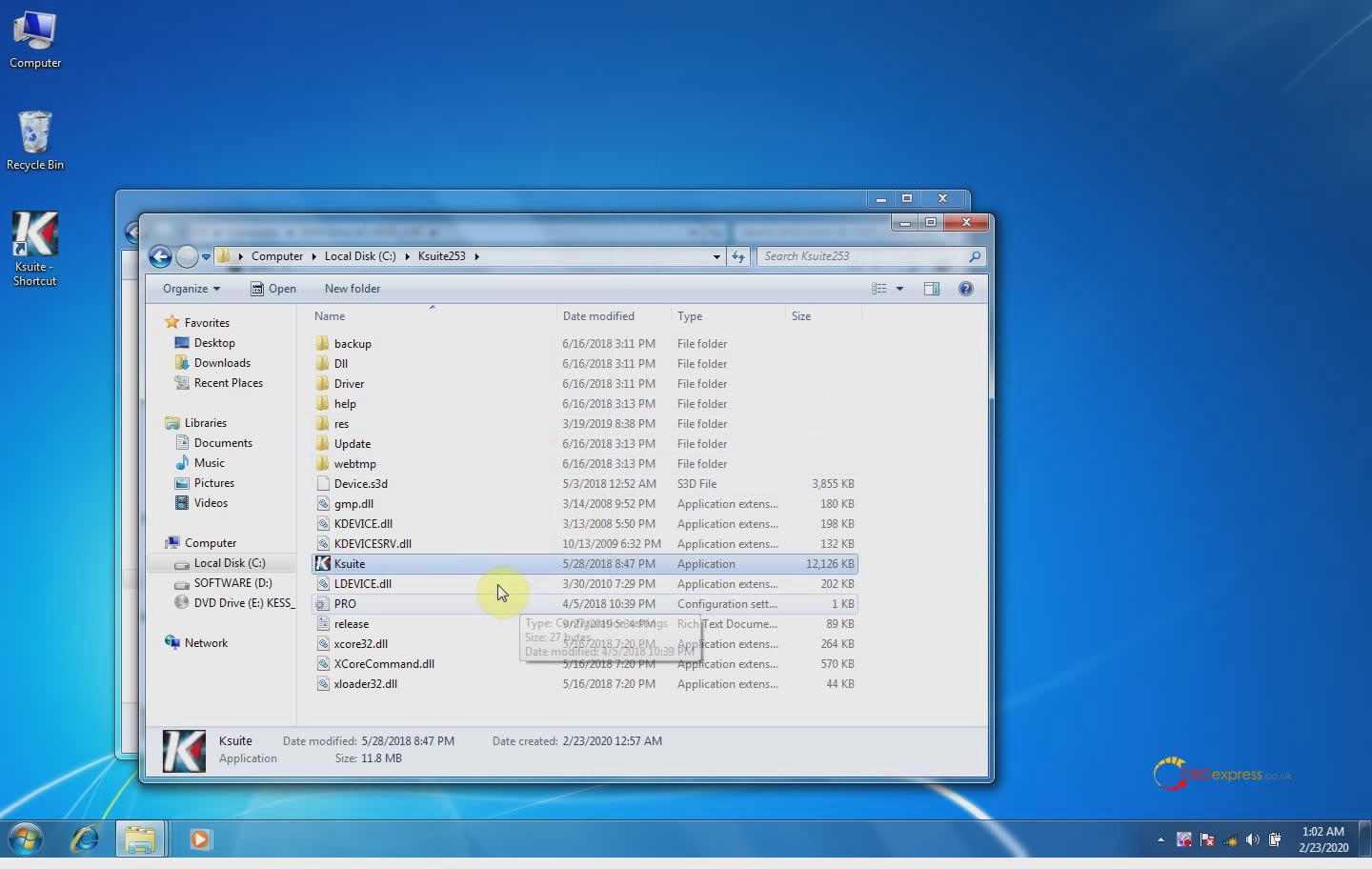
Task: Show hidden system tray icons
Action: [1160, 839]
